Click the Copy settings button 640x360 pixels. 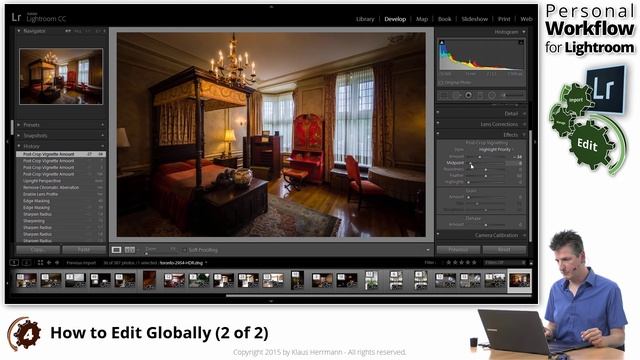click(38, 249)
